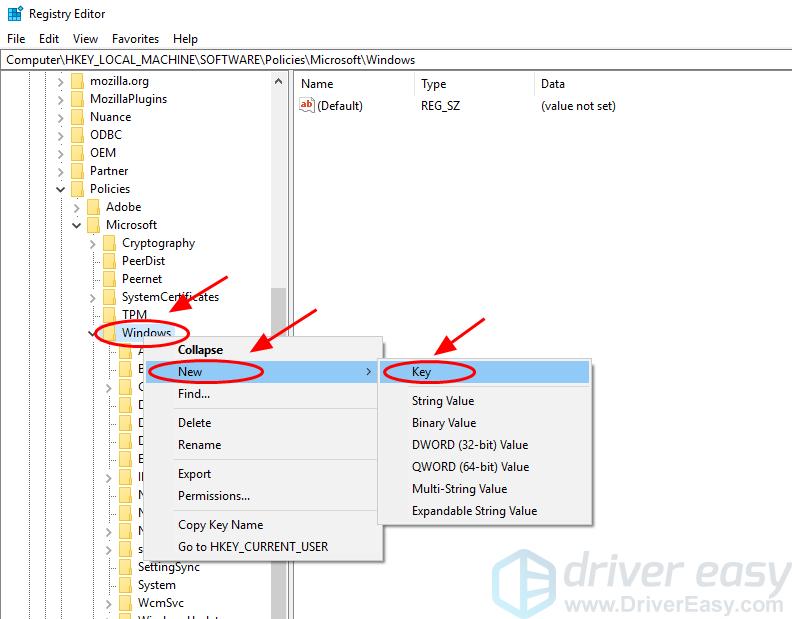Expand the OEM key
The height and width of the screenshot is (619, 792).
click(61, 154)
